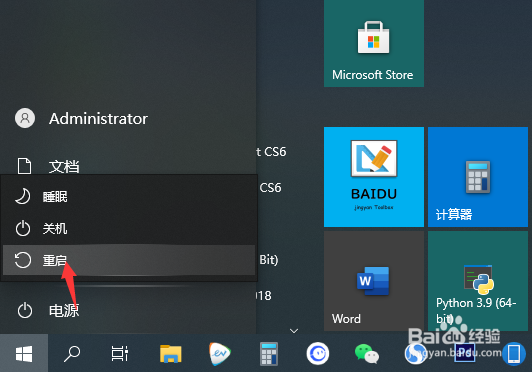Viewport: 532px width, 372px height.
Task: Open WeChat from the taskbar
Action: tap(367, 354)
